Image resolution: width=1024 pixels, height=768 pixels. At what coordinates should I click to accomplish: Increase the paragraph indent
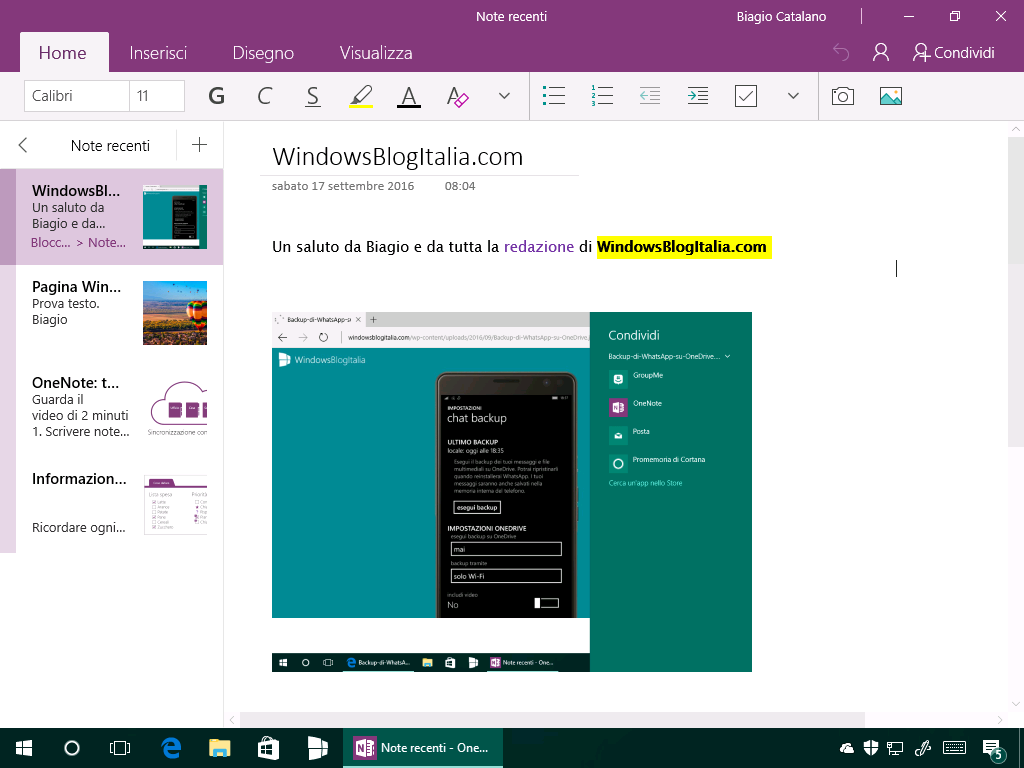click(x=697, y=96)
